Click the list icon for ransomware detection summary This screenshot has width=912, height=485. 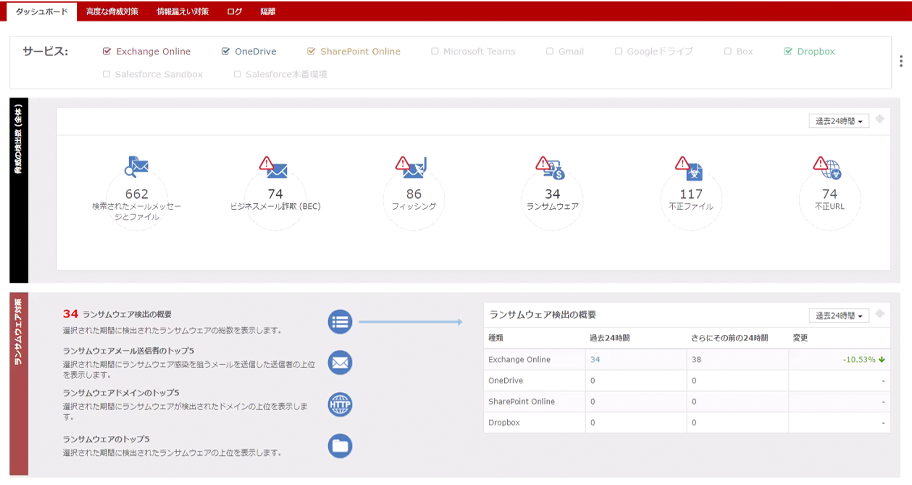[340, 321]
